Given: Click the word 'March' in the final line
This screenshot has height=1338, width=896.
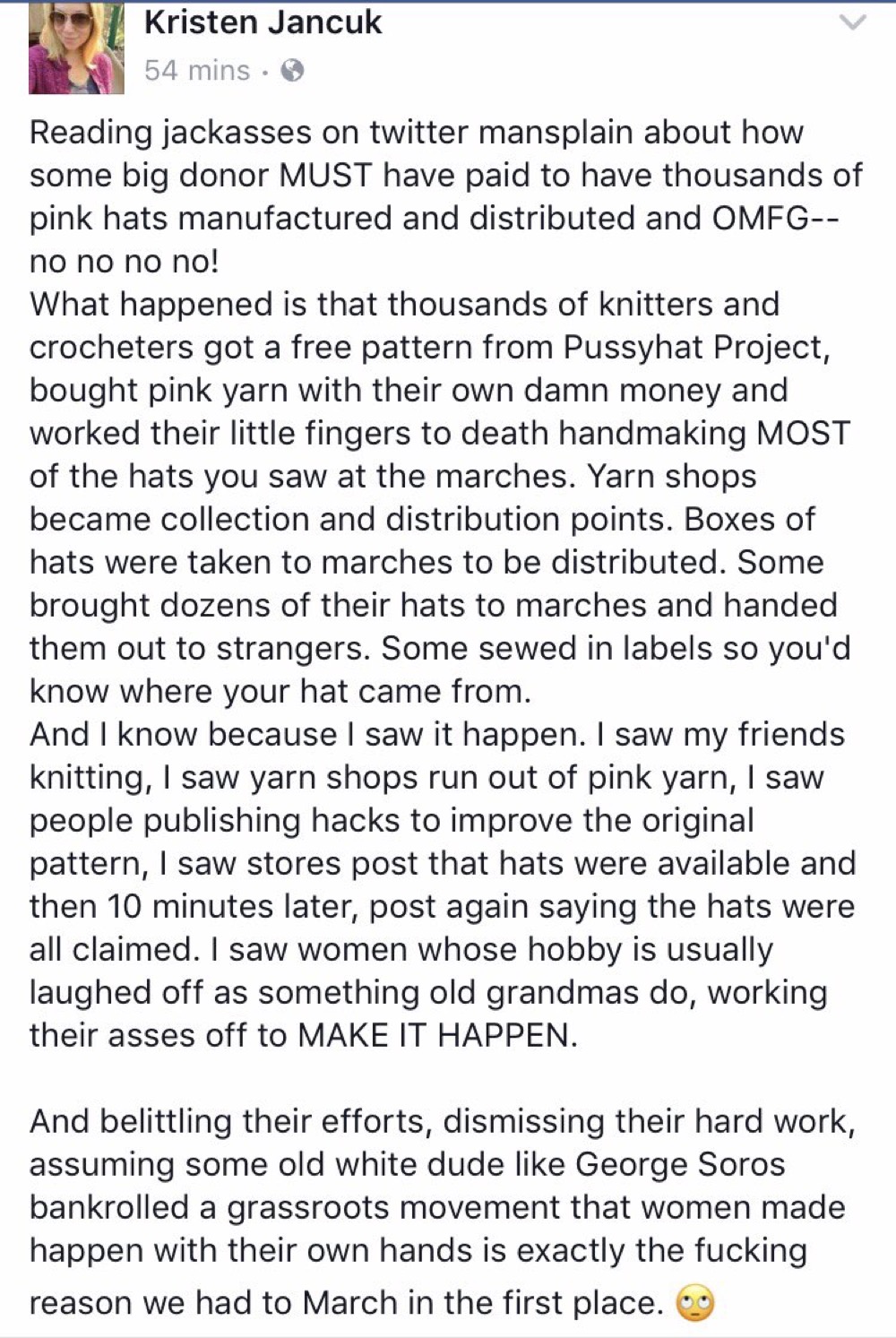Looking at the screenshot, I should [350, 1303].
